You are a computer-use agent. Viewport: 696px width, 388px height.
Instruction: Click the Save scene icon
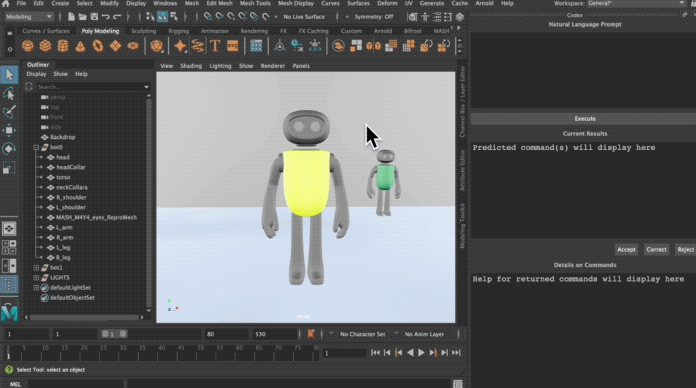(x=94, y=17)
